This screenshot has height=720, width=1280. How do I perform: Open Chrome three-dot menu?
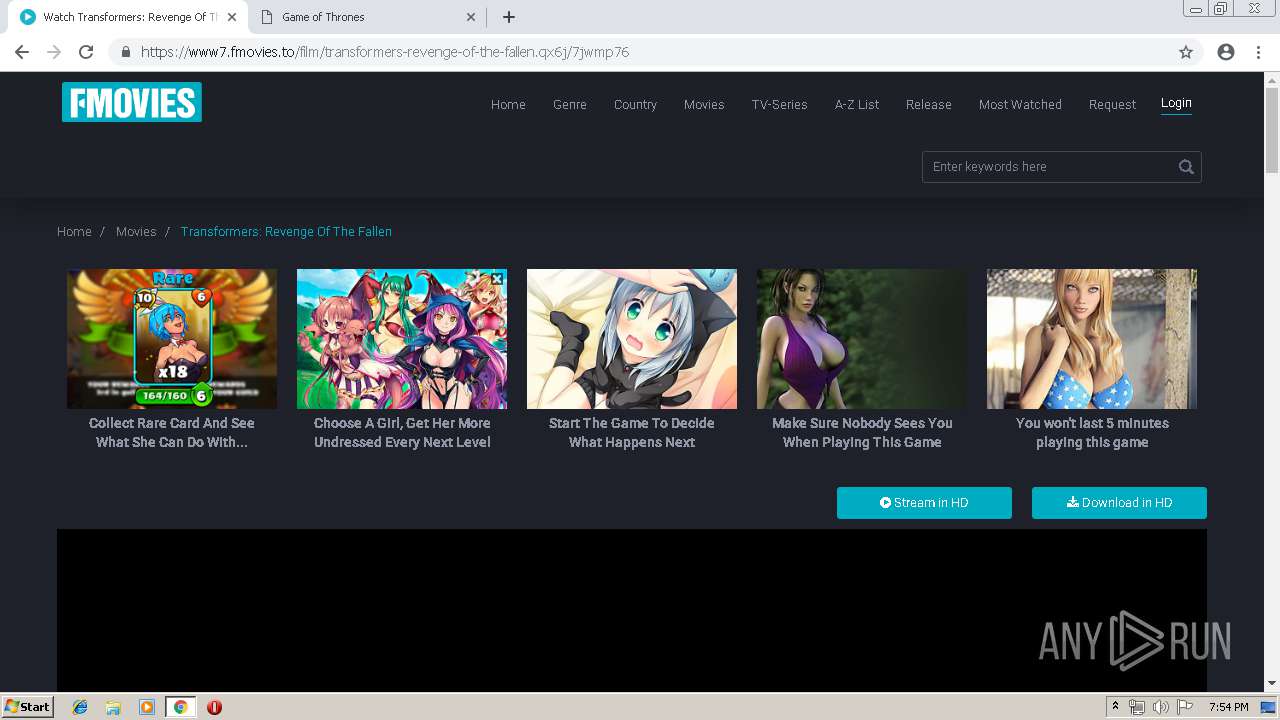[x=1258, y=52]
